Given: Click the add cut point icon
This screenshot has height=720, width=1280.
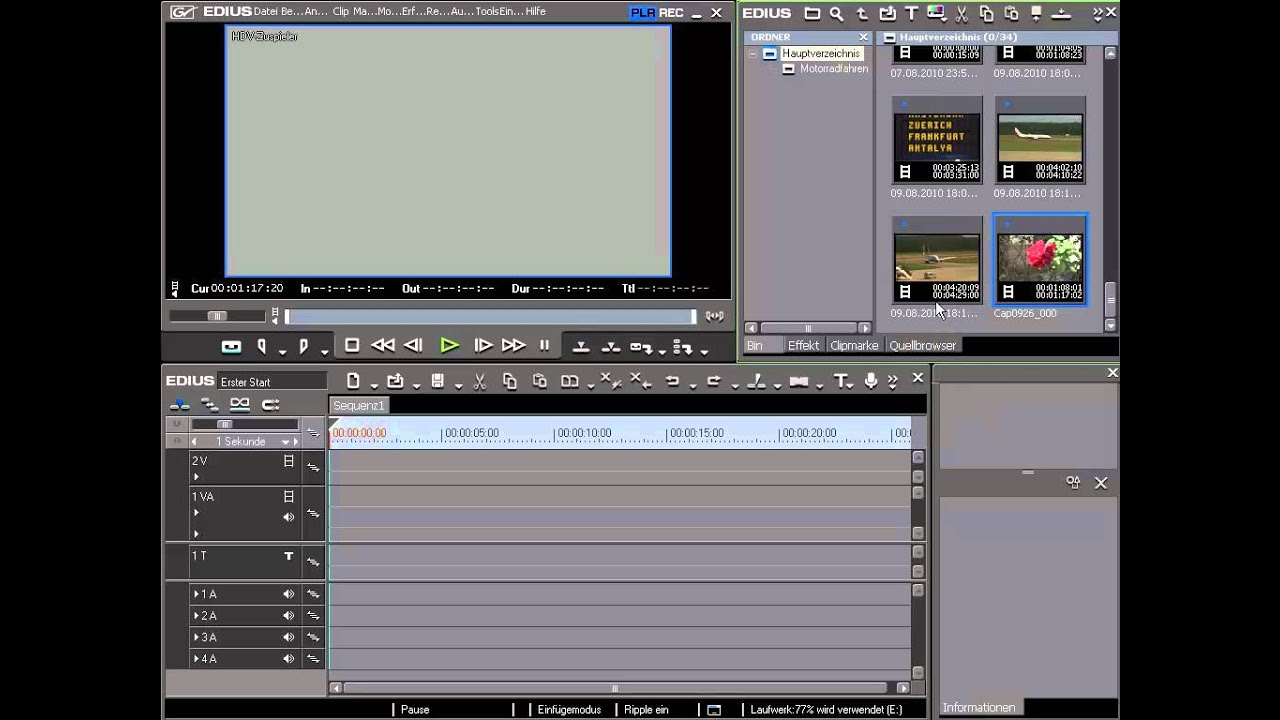Looking at the screenshot, I should click(x=756, y=381).
